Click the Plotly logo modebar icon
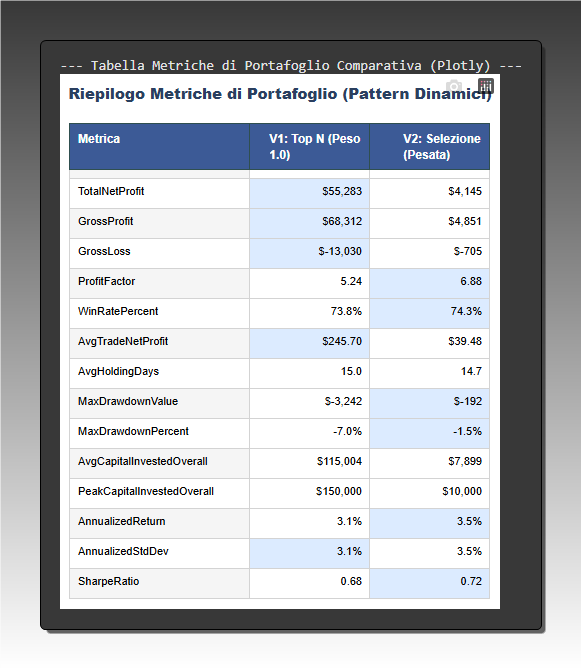Screen dimensions: 581x669 (485, 86)
